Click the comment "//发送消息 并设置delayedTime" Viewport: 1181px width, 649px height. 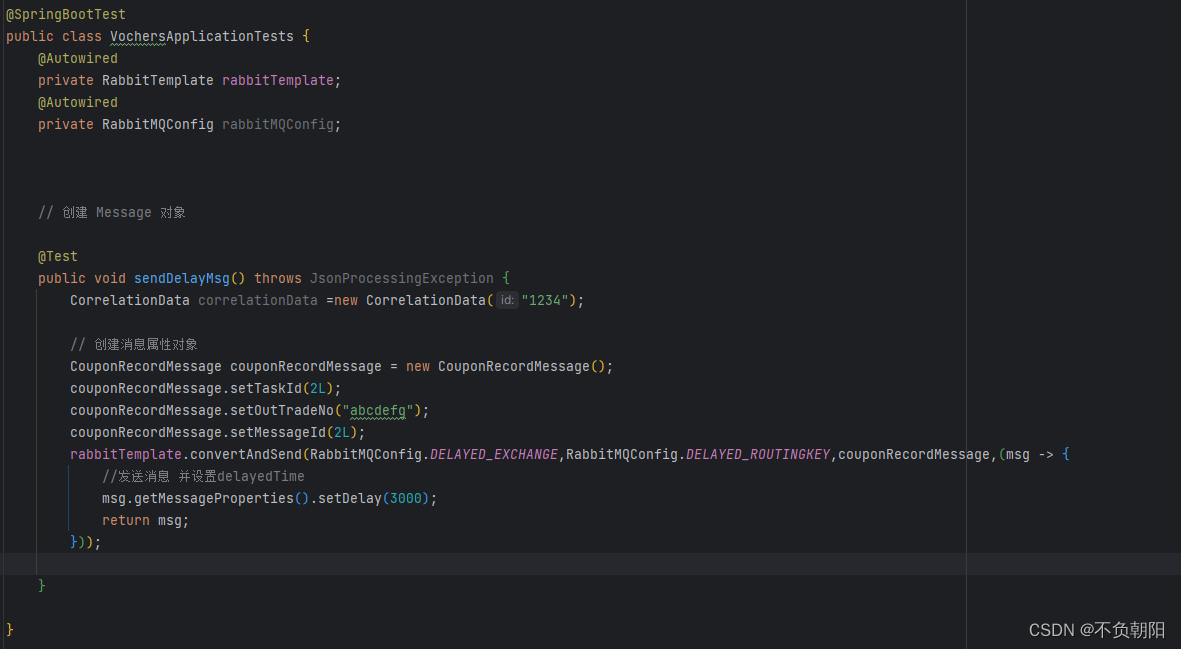(x=203, y=476)
